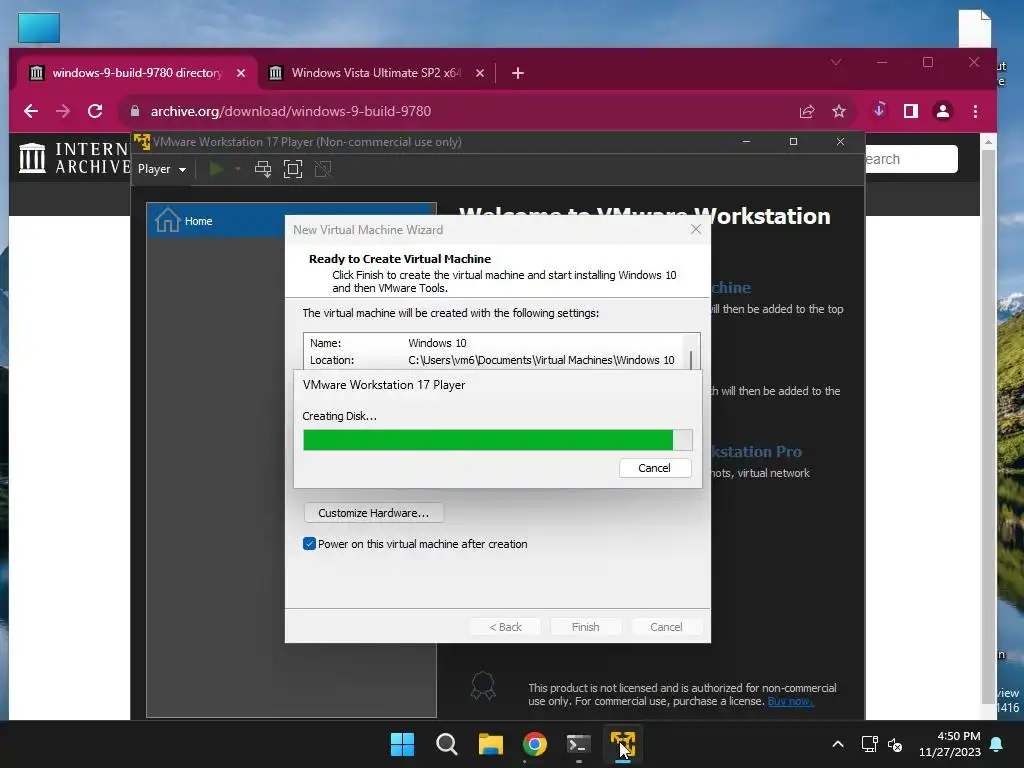Toggle Chrome side panel icon
The height and width of the screenshot is (768, 1024).
click(911, 111)
